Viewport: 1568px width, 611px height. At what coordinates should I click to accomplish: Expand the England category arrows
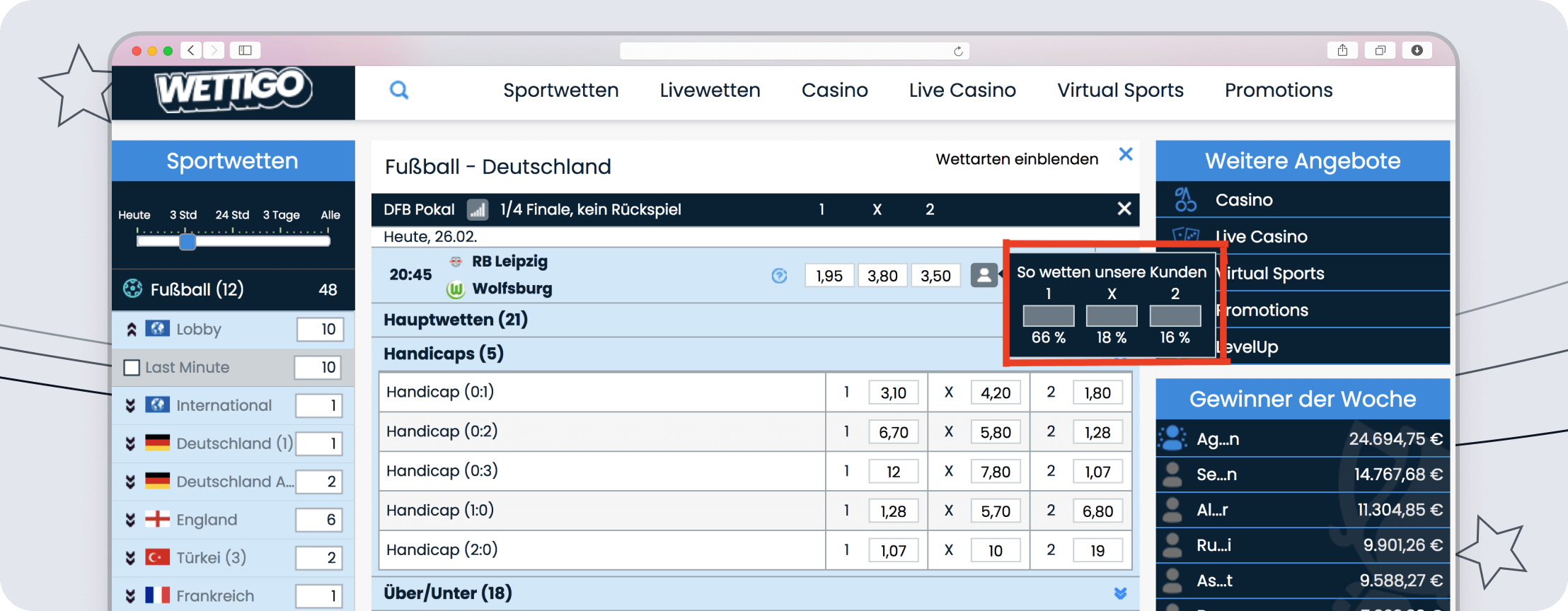(130, 520)
